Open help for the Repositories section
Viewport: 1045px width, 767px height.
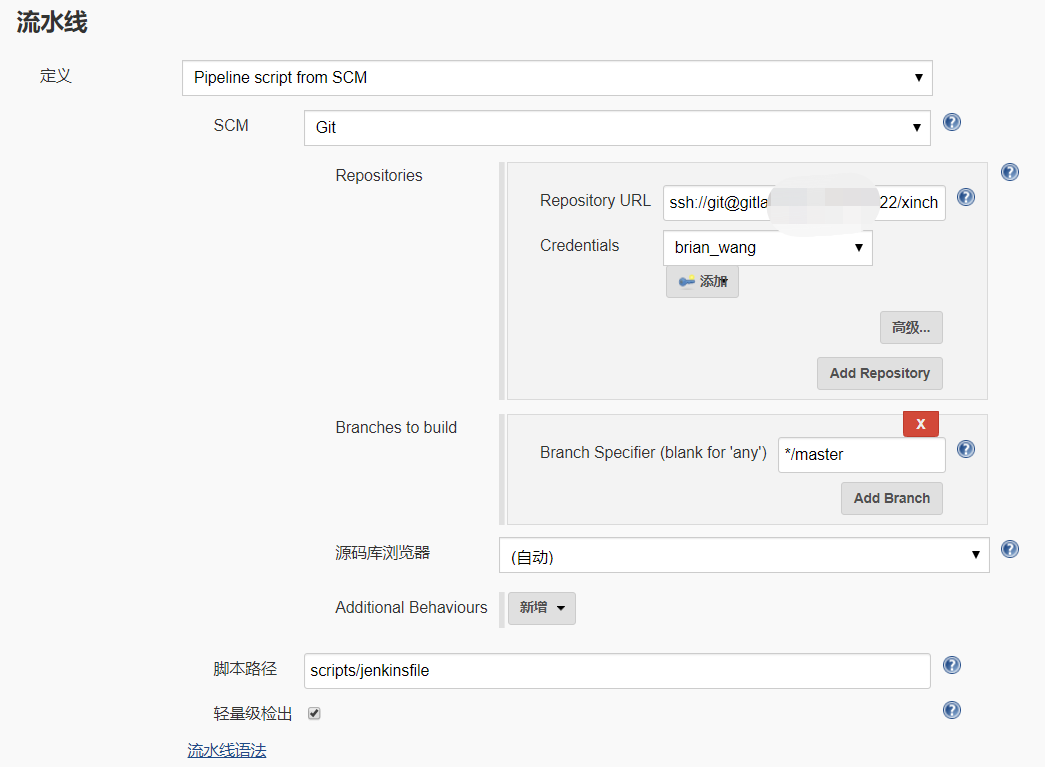[1010, 172]
